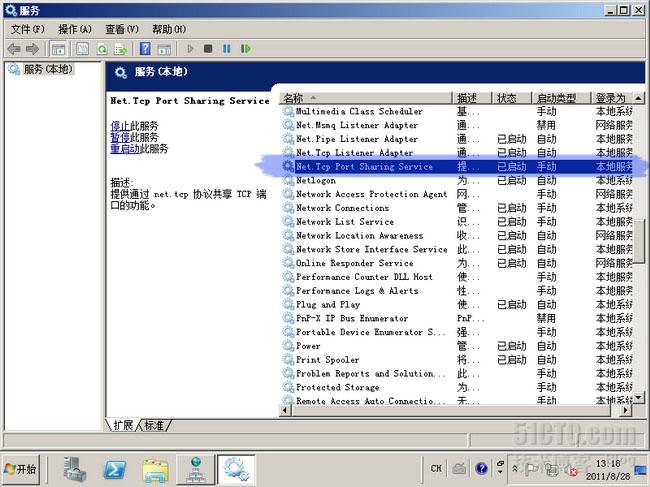Select Network Store Interface Service row
This screenshot has height=487, width=650.
[457, 249]
